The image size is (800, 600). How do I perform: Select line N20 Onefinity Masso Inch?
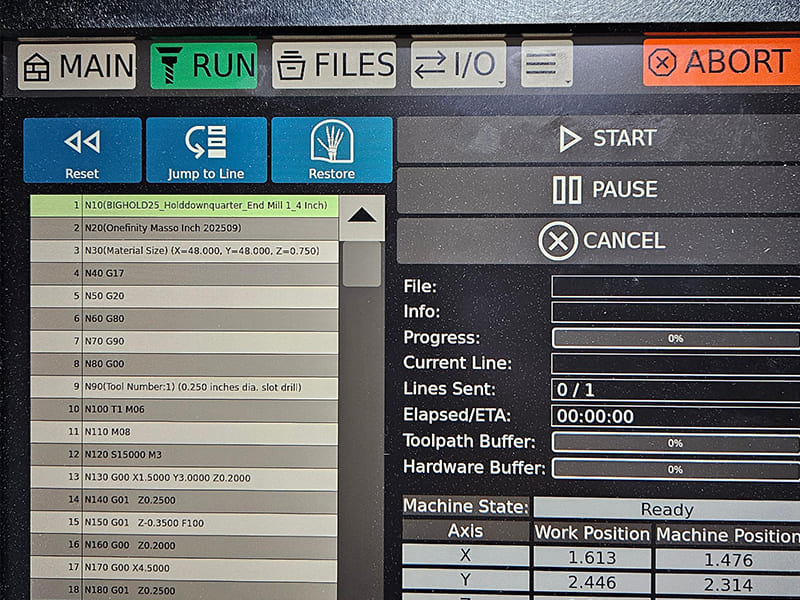[x=184, y=229]
